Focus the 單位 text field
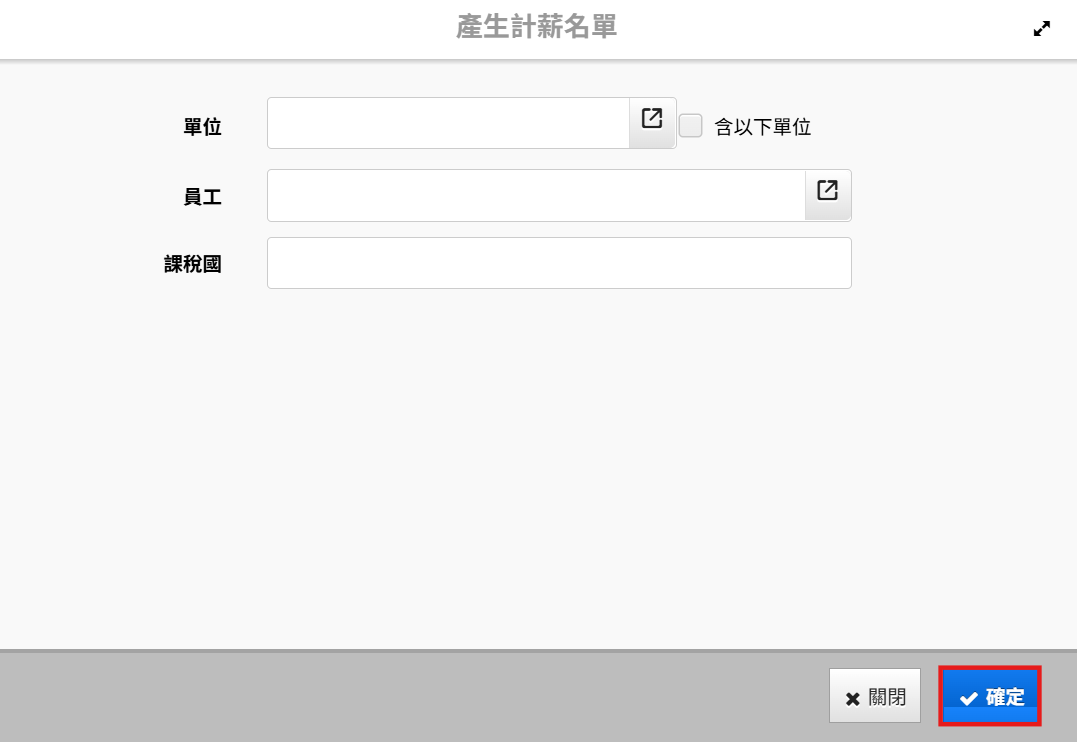Image resolution: width=1077 pixels, height=742 pixels. coord(448,123)
